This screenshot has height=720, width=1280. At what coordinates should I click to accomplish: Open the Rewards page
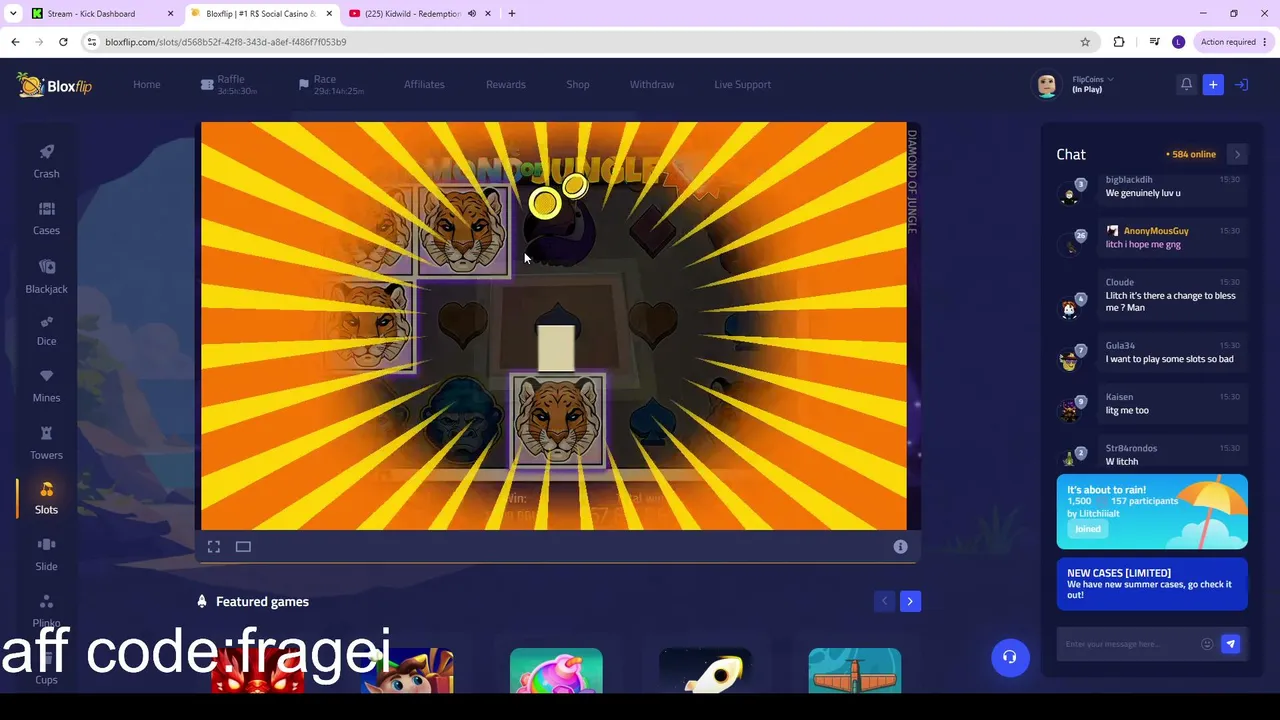(506, 85)
